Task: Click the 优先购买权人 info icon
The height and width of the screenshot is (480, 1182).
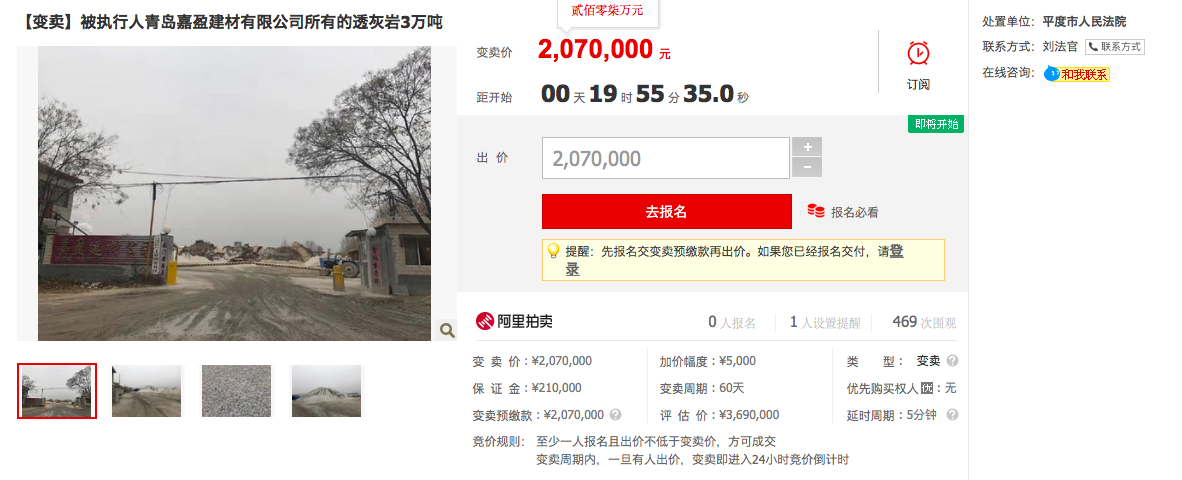Action: click(926, 388)
